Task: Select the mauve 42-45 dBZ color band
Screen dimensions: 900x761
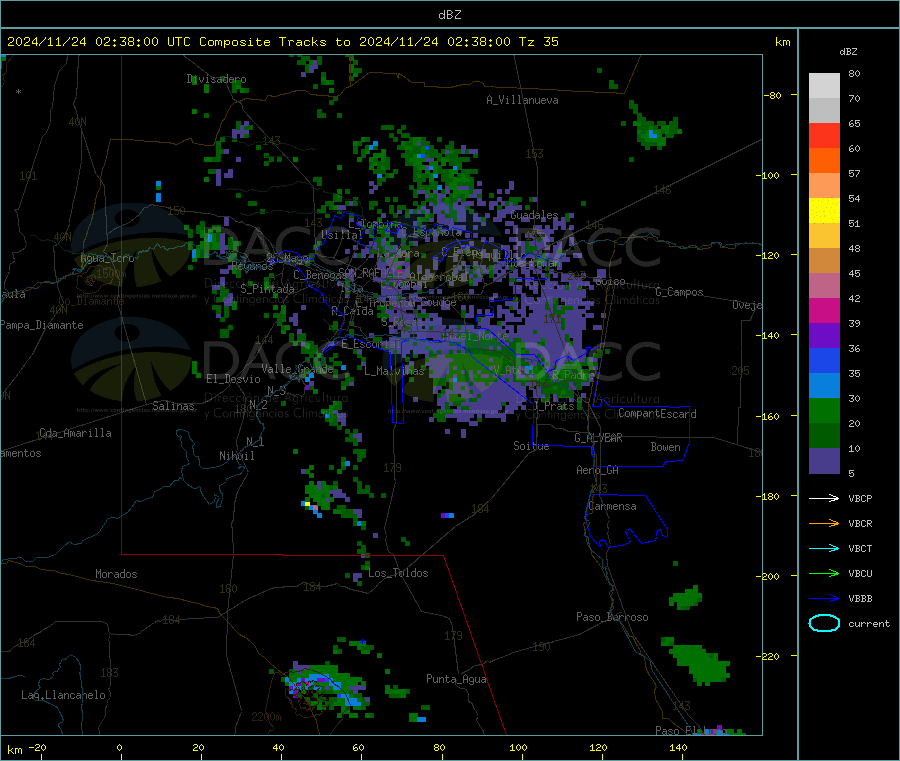Action: (824, 286)
